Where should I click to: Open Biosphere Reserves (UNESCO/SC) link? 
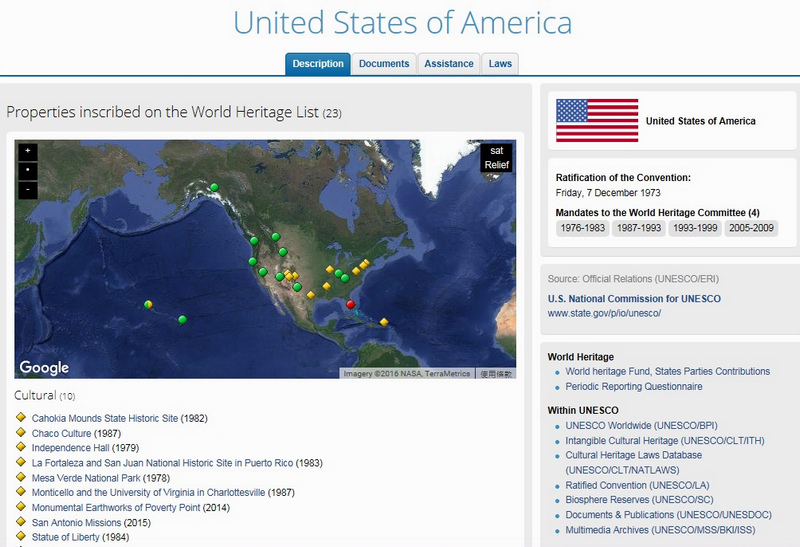pos(639,500)
